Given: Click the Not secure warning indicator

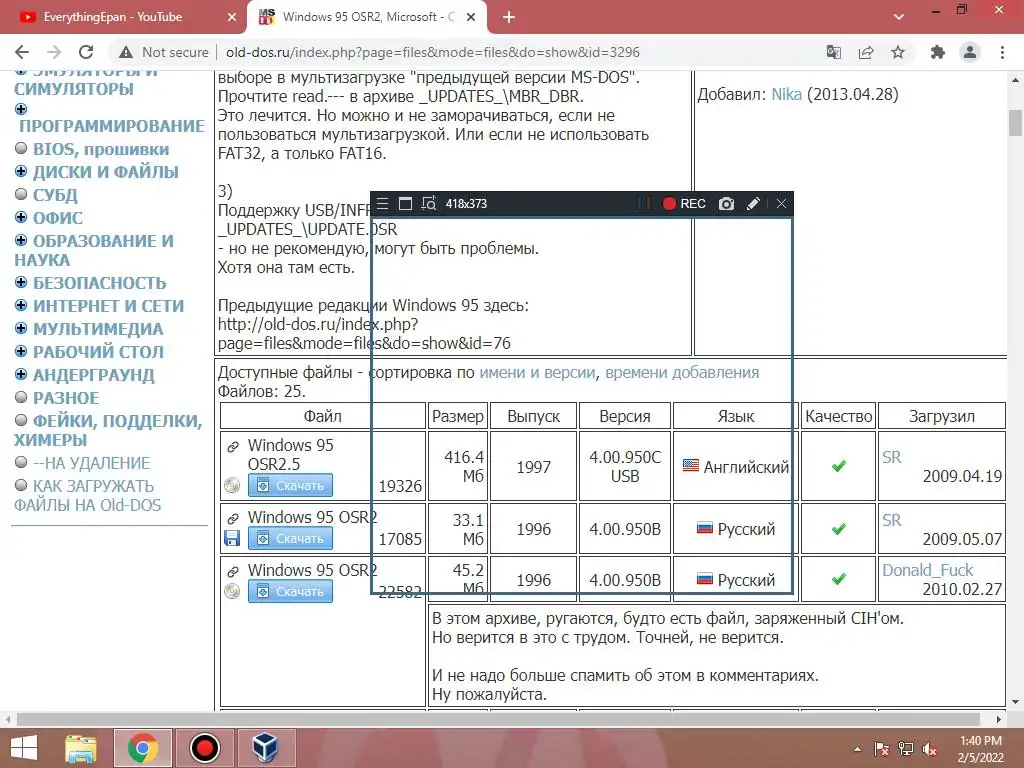Looking at the screenshot, I should [164, 52].
